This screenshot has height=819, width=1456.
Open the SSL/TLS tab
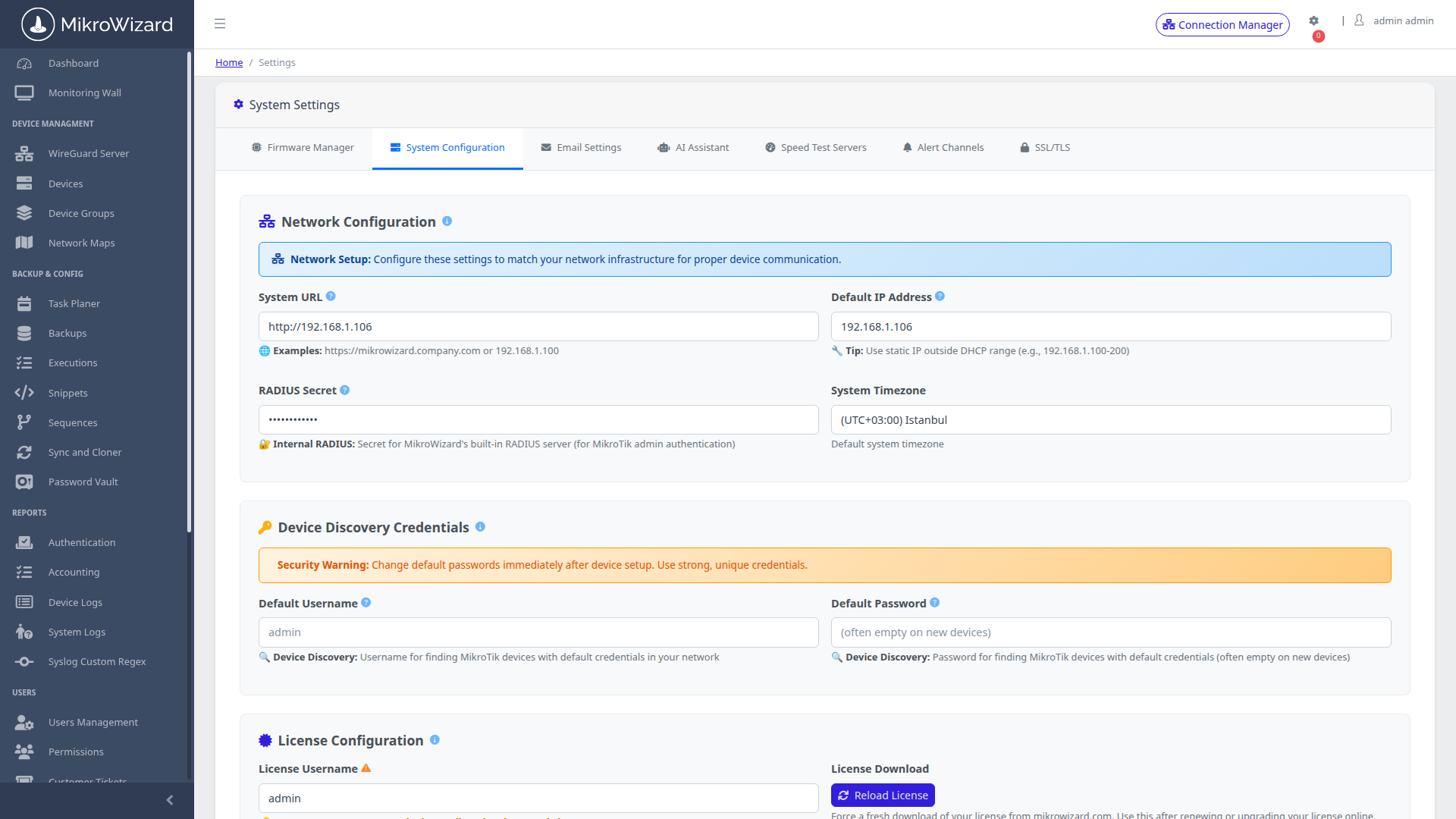1045,148
